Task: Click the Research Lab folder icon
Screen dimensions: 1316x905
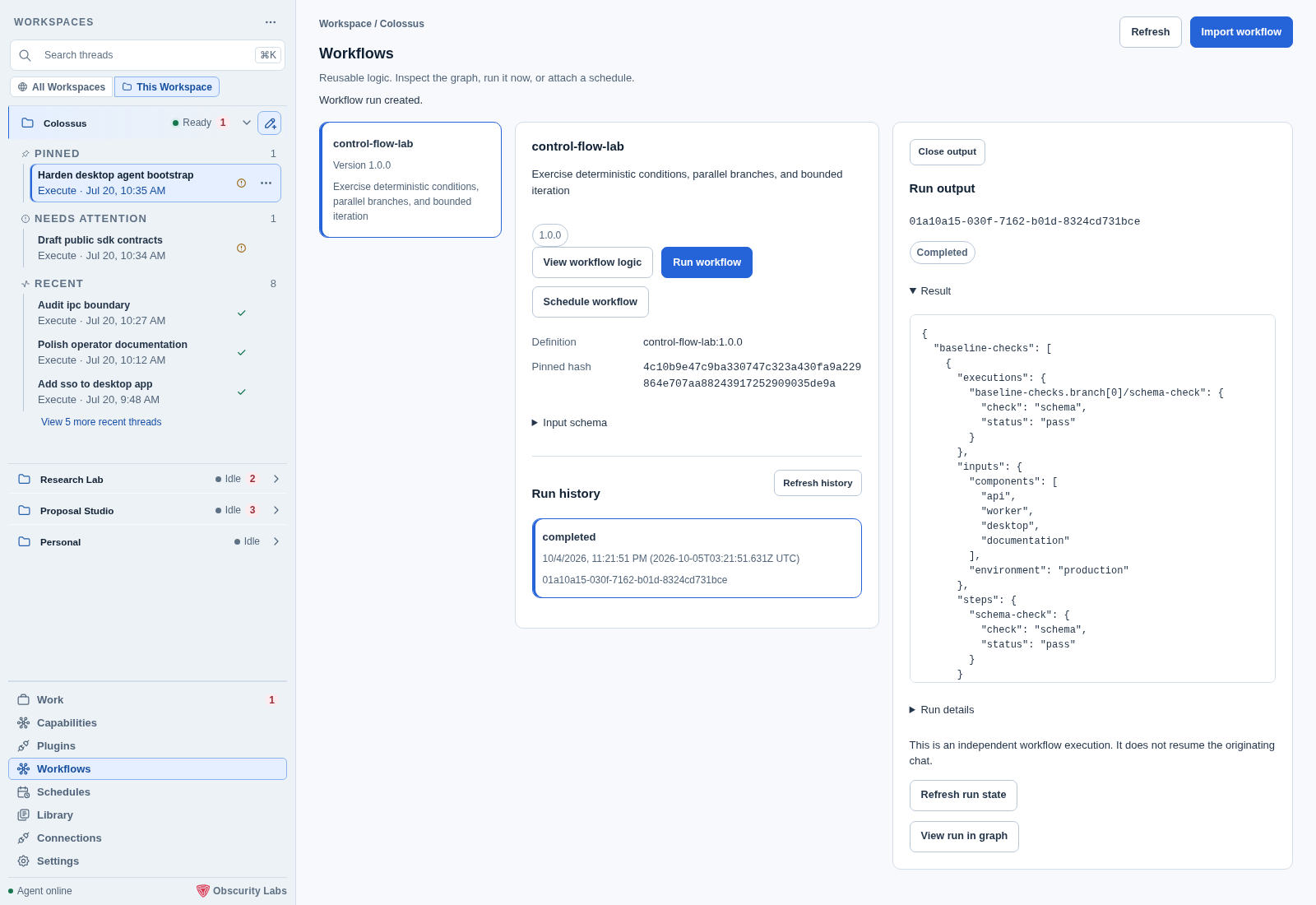Action: (24, 479)
